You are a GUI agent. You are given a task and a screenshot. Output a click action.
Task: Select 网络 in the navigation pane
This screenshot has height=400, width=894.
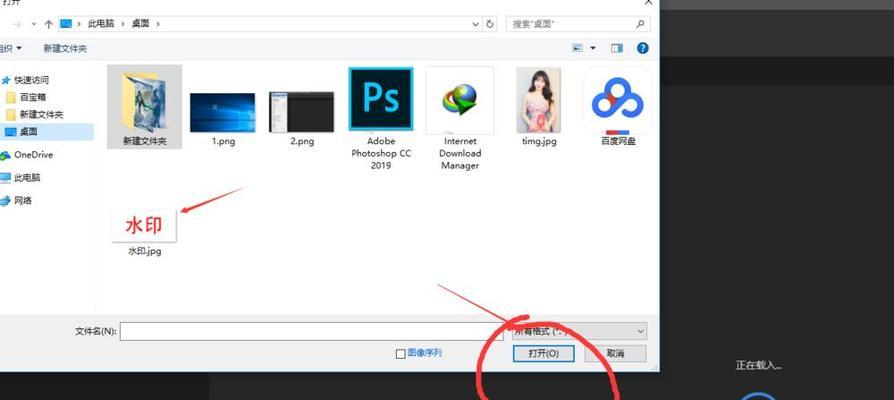tap(23, 201)
